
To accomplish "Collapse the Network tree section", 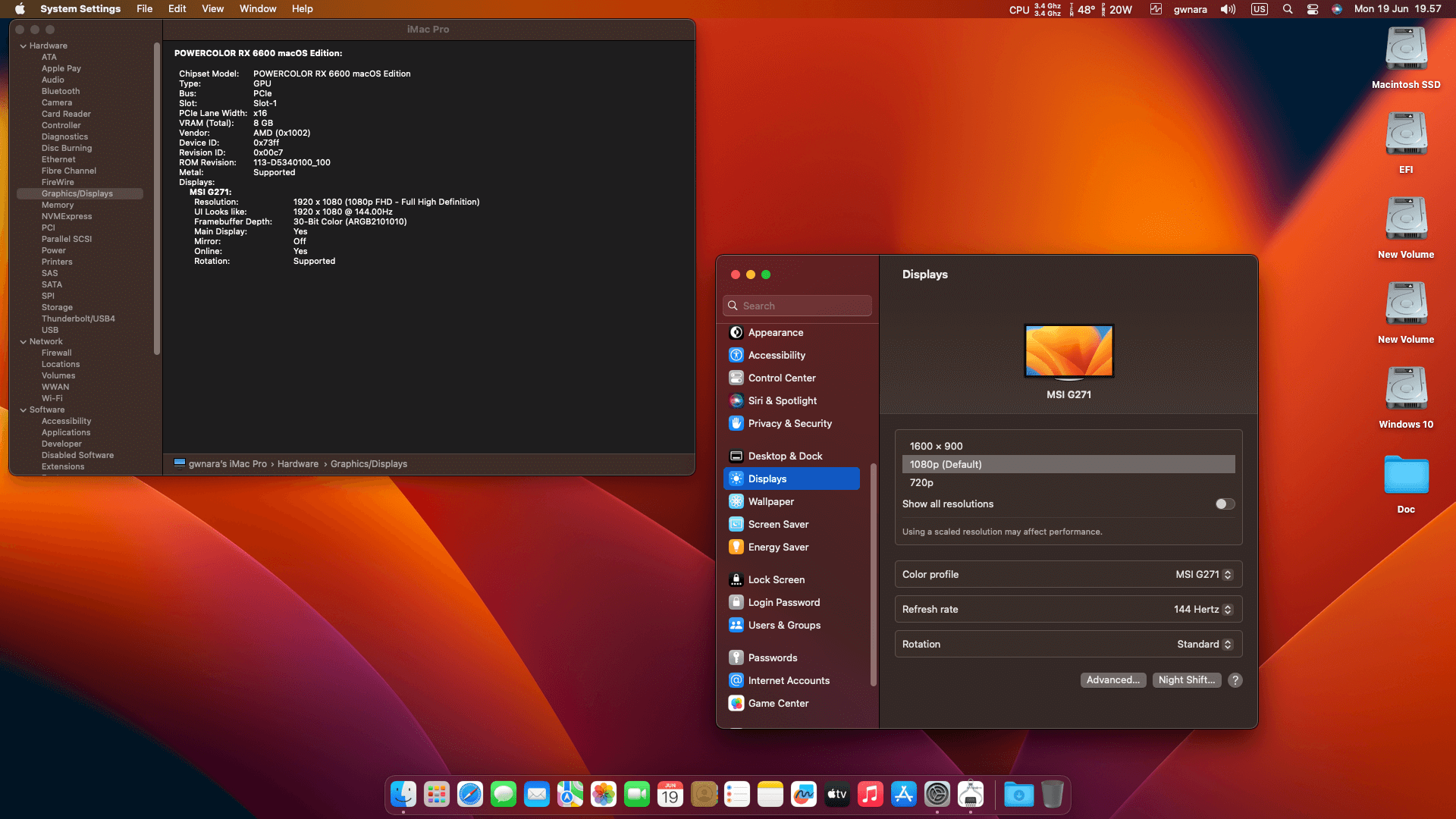I will pos(24,341).
